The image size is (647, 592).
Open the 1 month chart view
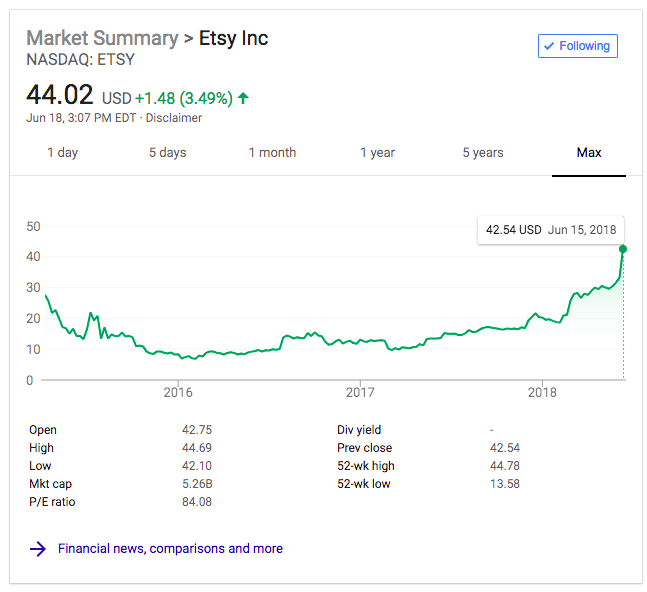point(272,153)
